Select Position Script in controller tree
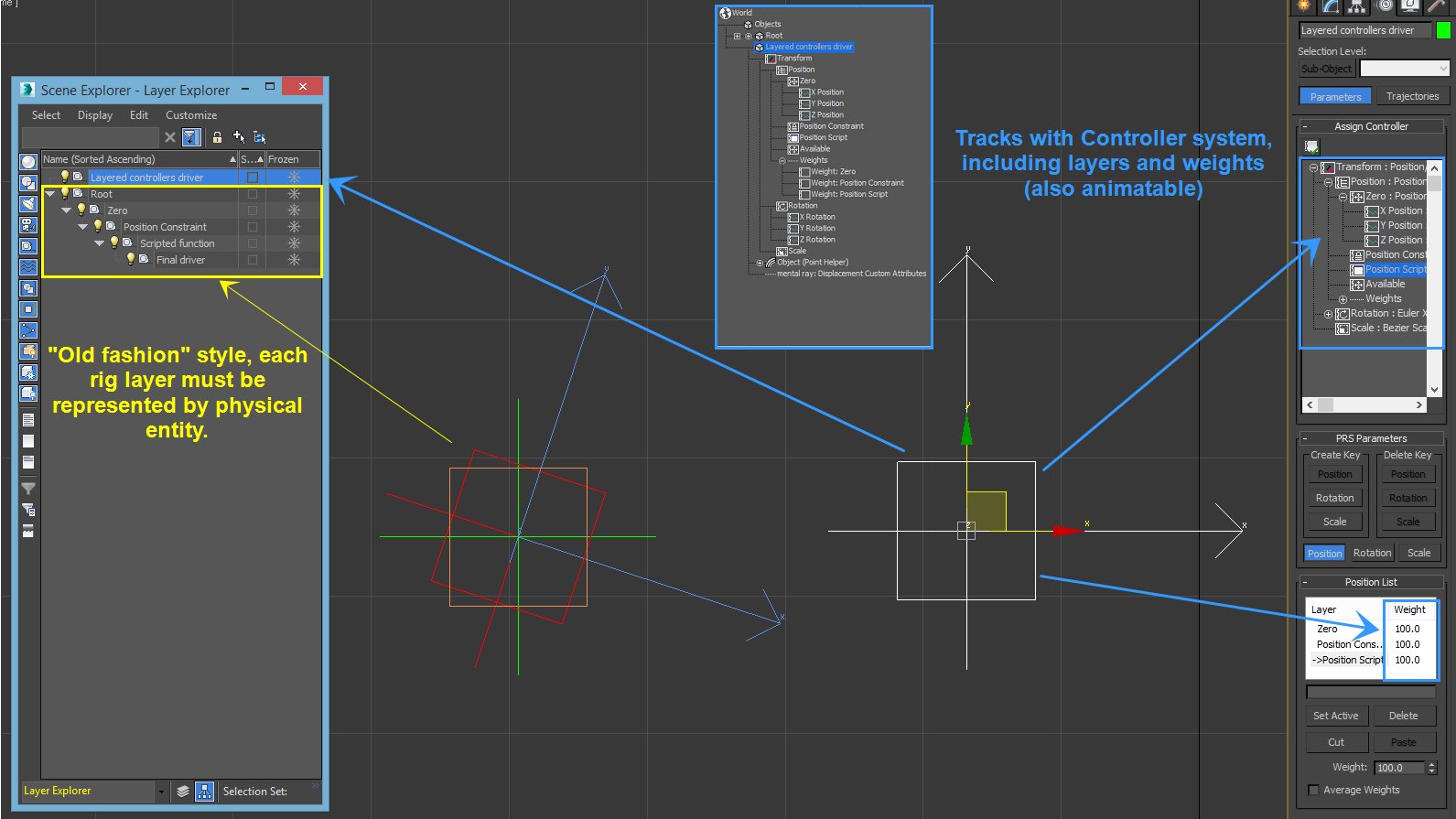1456x819 pixels. (x=1395, y=269)
